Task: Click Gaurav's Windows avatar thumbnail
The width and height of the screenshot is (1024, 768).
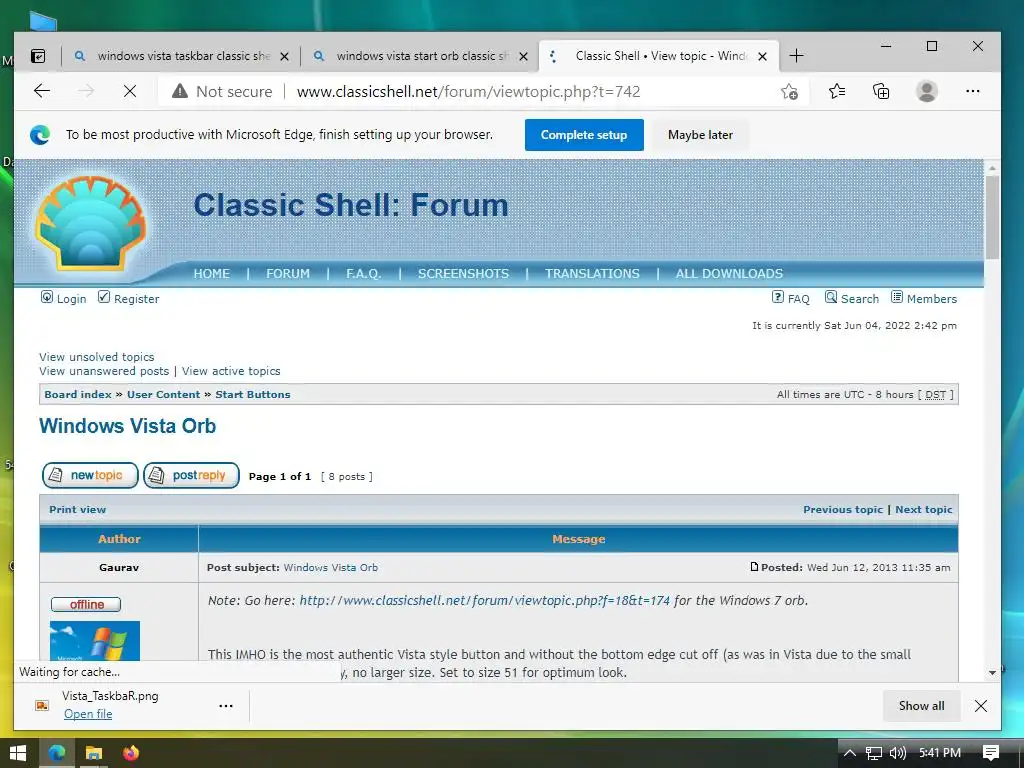Action: coord(95,641)
